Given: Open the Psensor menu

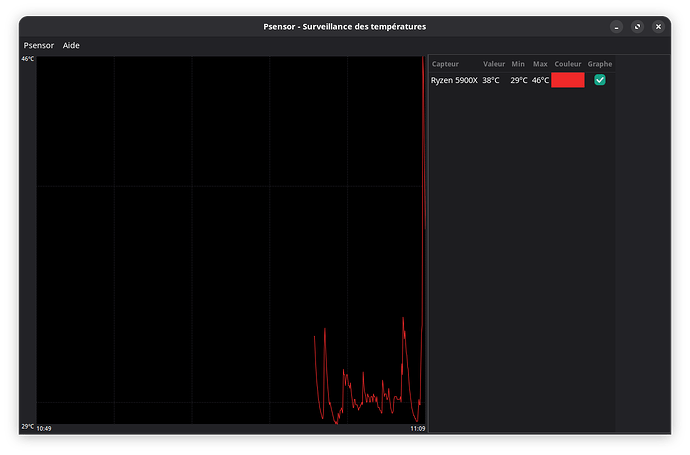Looking at the screenshot, I should [39, 45].
